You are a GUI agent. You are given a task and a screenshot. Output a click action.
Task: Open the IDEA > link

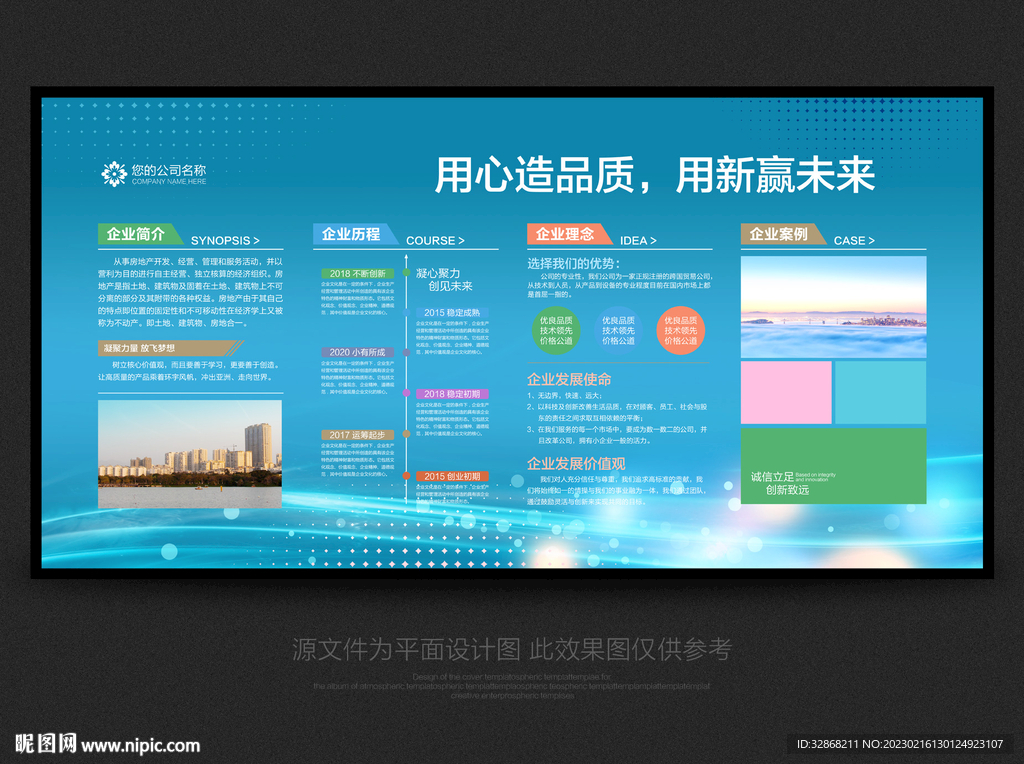pos(638,240)
